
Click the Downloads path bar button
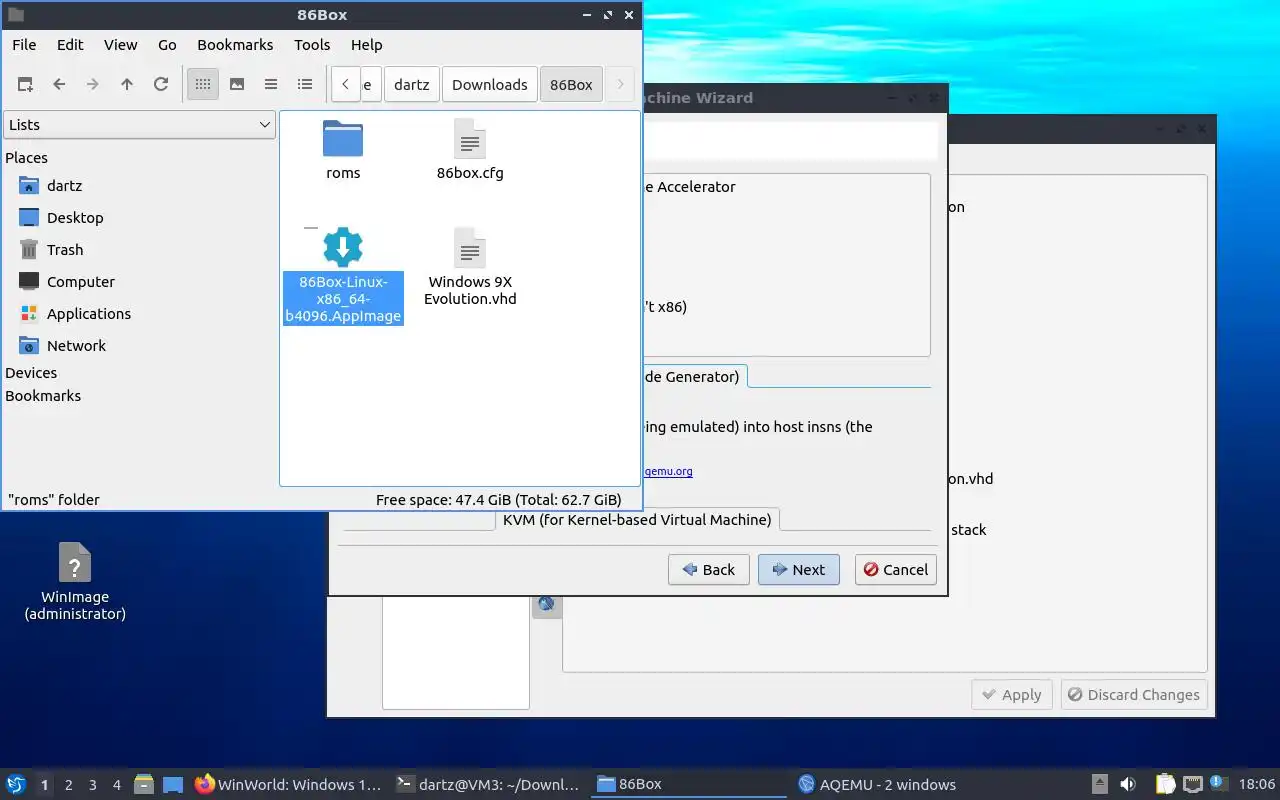(489, 85)
